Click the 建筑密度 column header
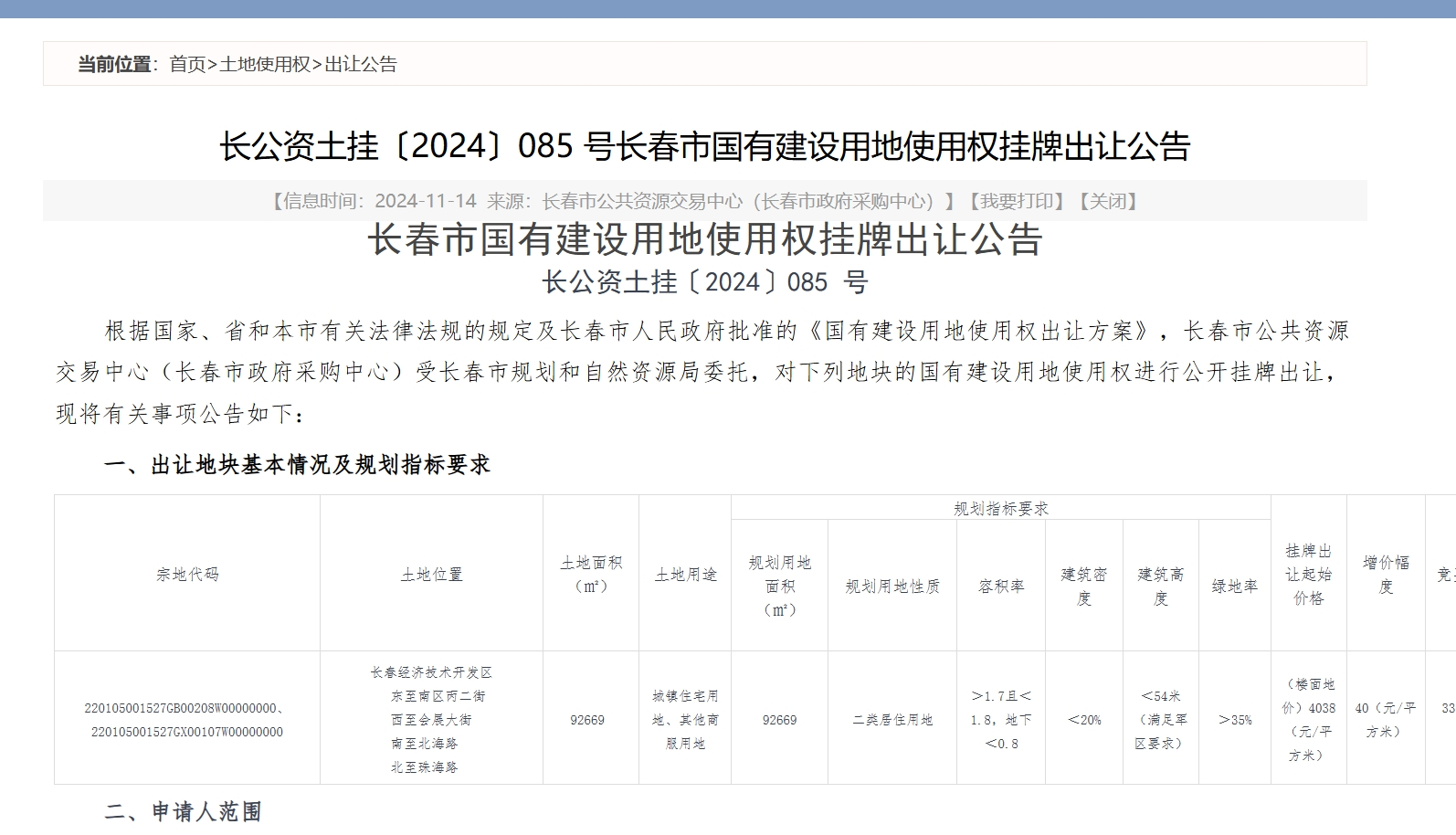 pyautogui.click(x=1084, y=586)
